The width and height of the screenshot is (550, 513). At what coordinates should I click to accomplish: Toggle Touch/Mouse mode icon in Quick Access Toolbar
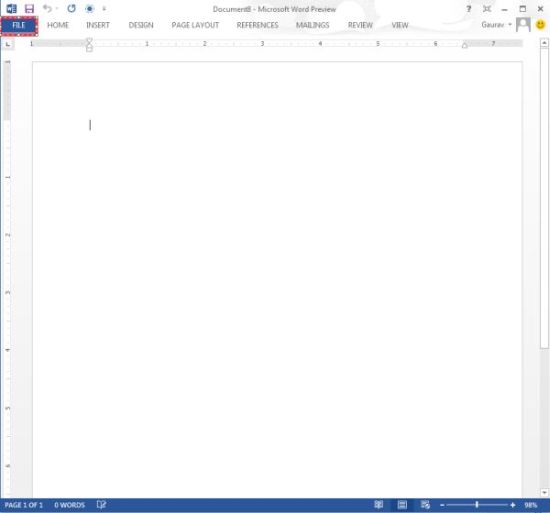pos(89,9)
